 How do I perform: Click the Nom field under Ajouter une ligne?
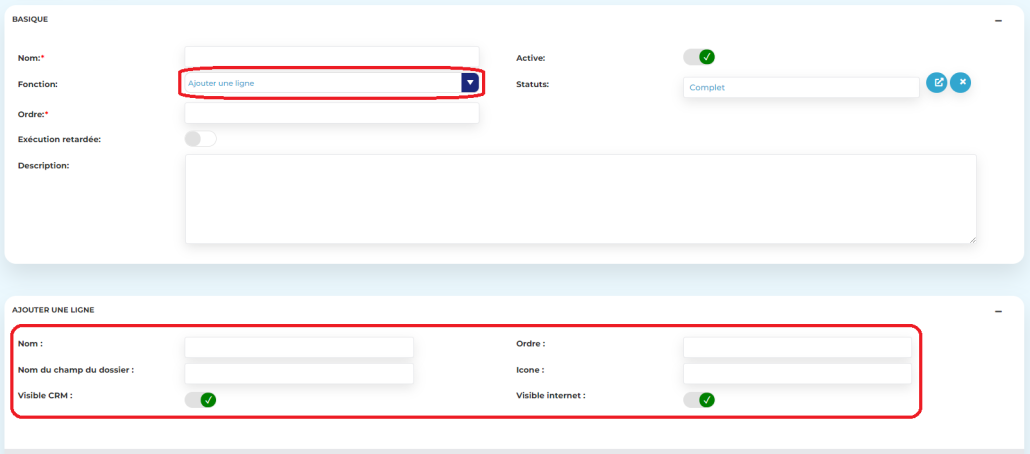299,347
